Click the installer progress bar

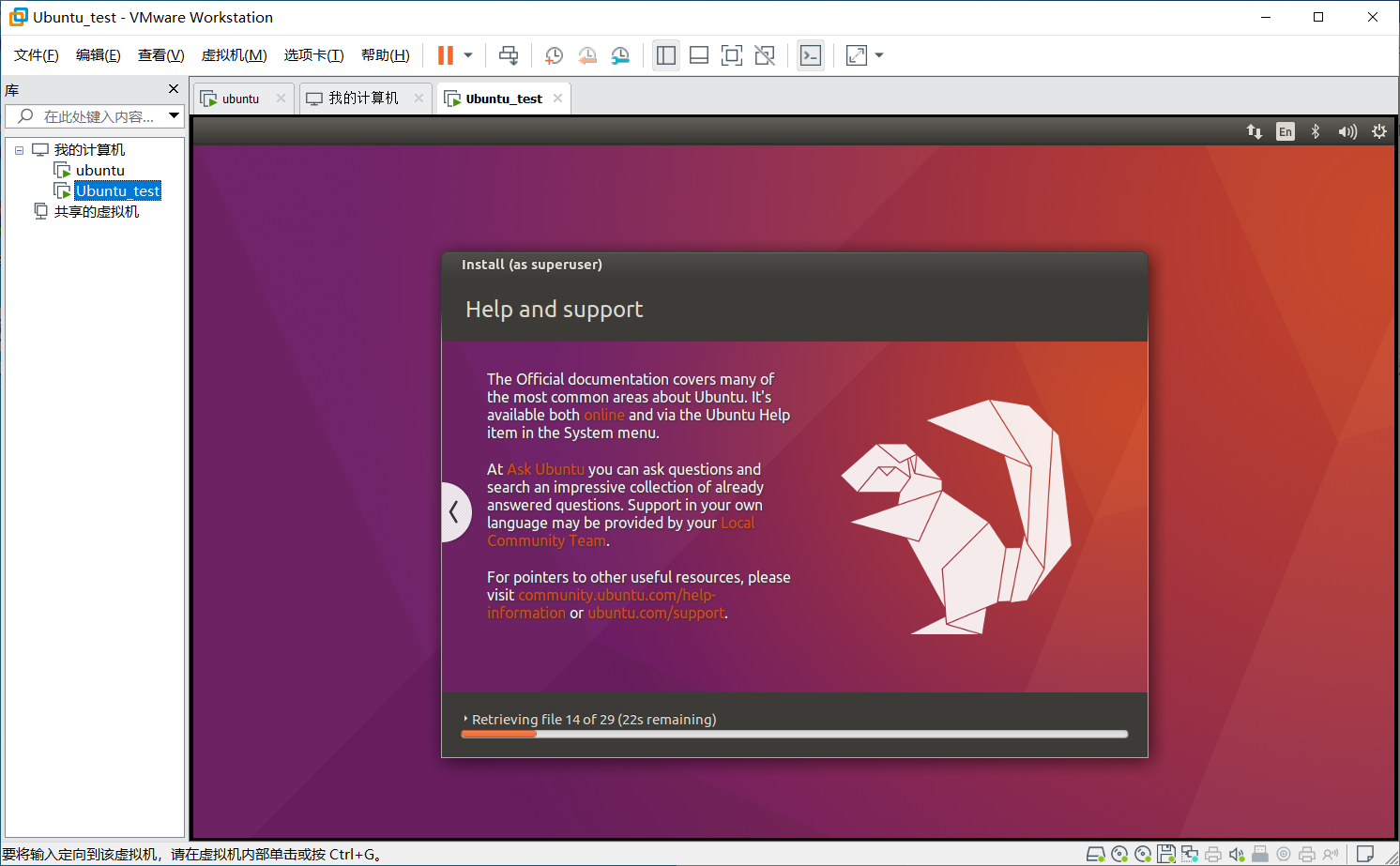pos(795,735)
